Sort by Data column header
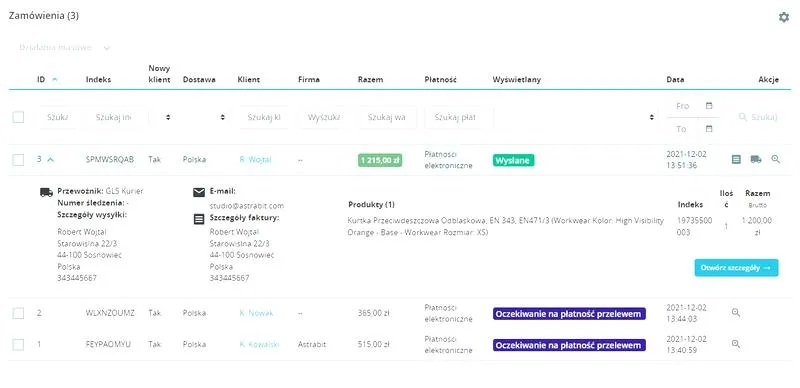Image resolution: width=800 pixels, height=388 pixels. [x=675, y=80]
